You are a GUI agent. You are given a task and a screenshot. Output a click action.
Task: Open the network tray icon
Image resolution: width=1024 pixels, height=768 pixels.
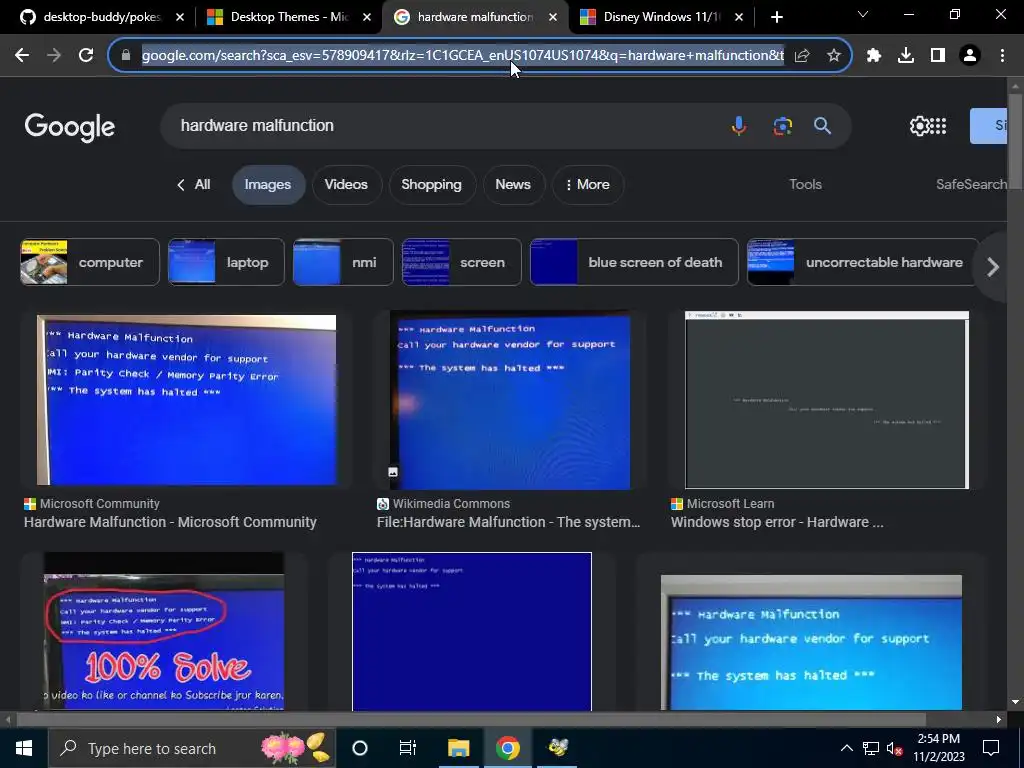(871, 748)
